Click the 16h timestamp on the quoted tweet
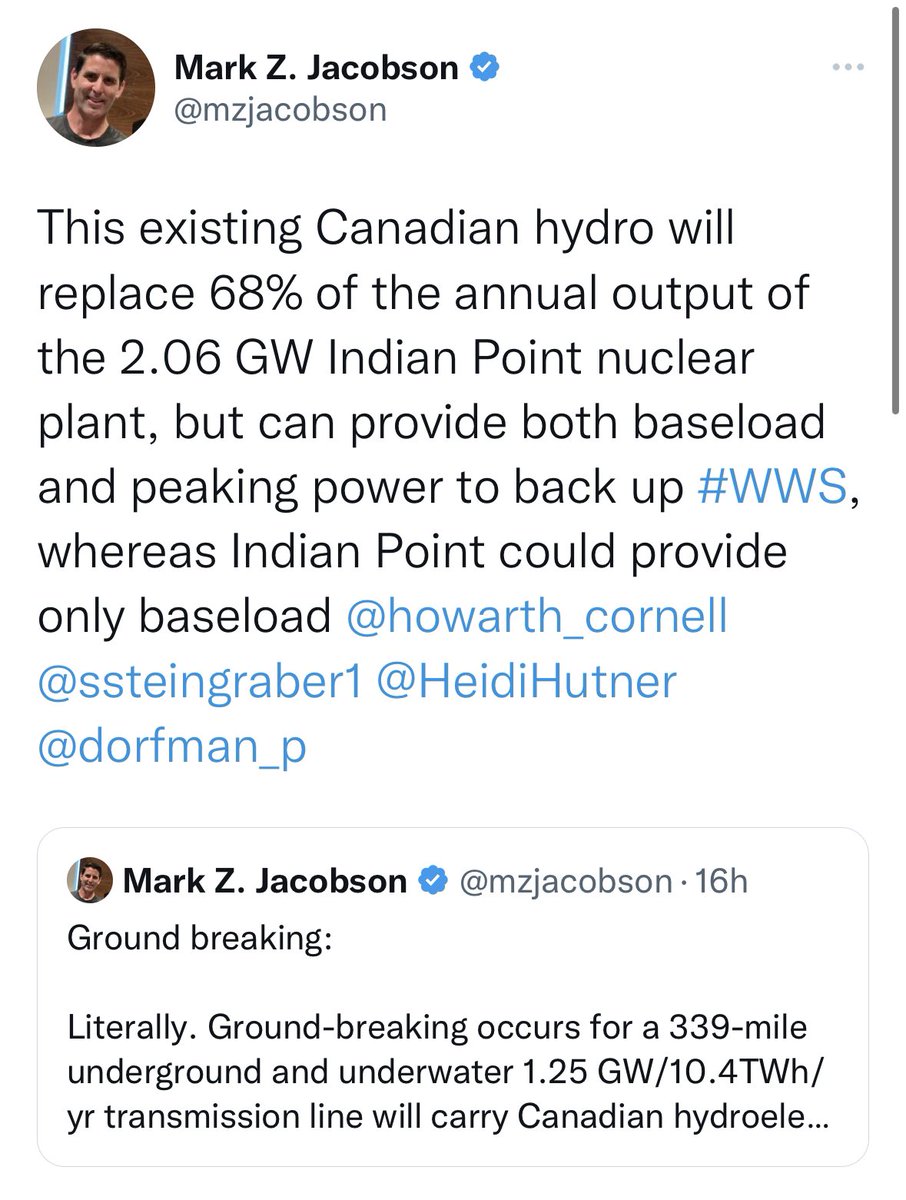 (x=724, y=881)
